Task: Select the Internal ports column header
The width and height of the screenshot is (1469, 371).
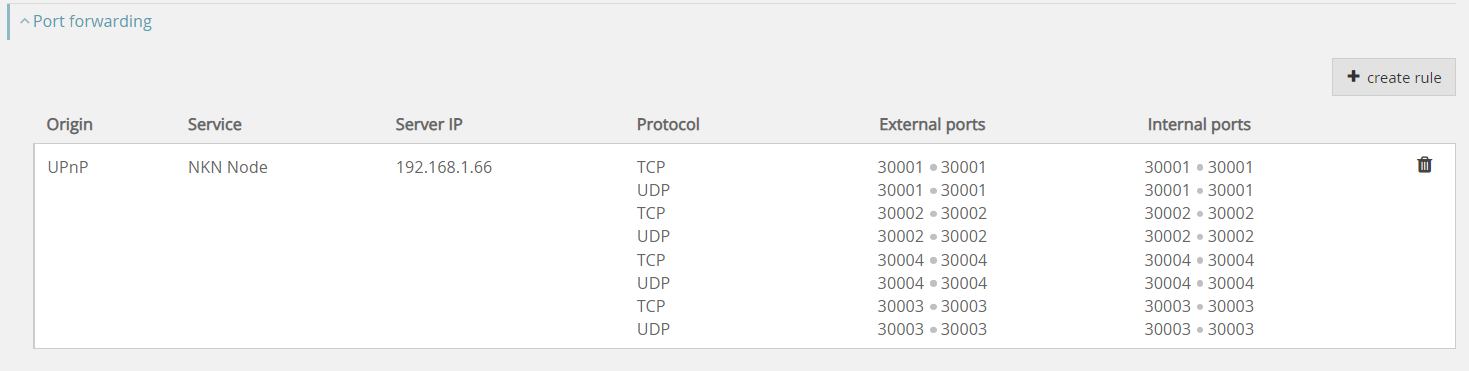Action: pos(1199,125)
